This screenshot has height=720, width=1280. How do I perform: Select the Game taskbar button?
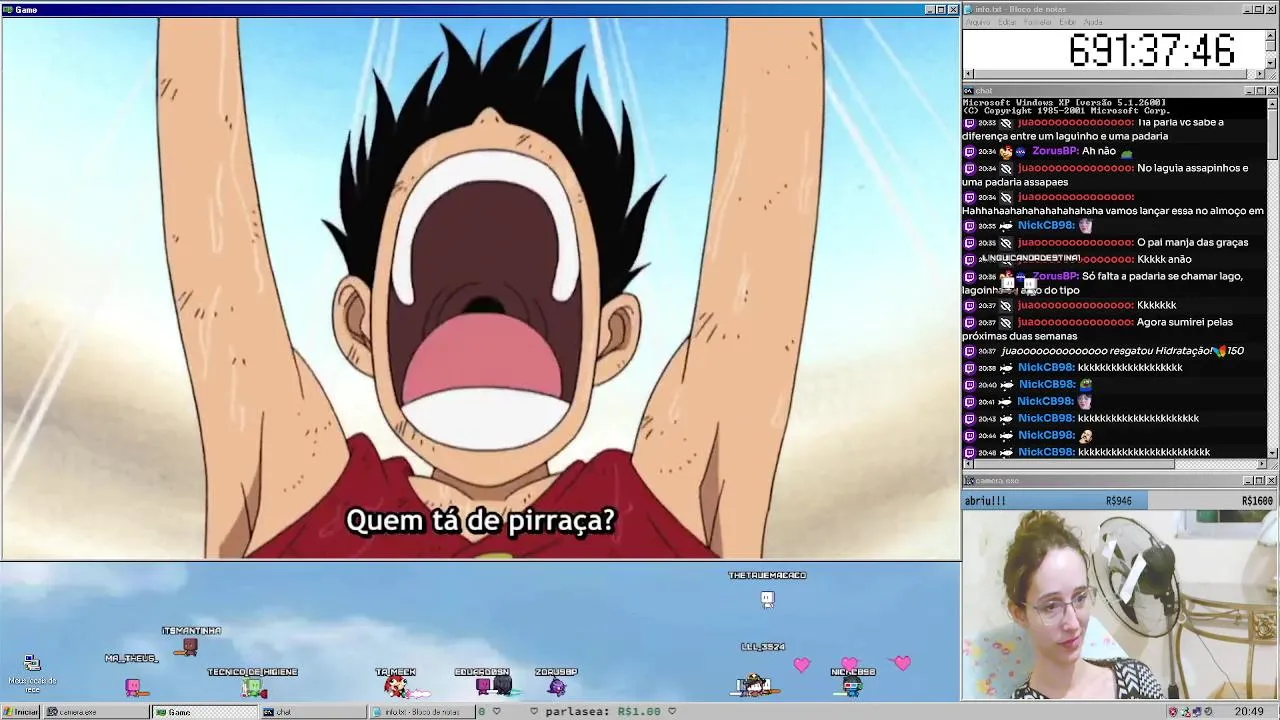(203, 712)
